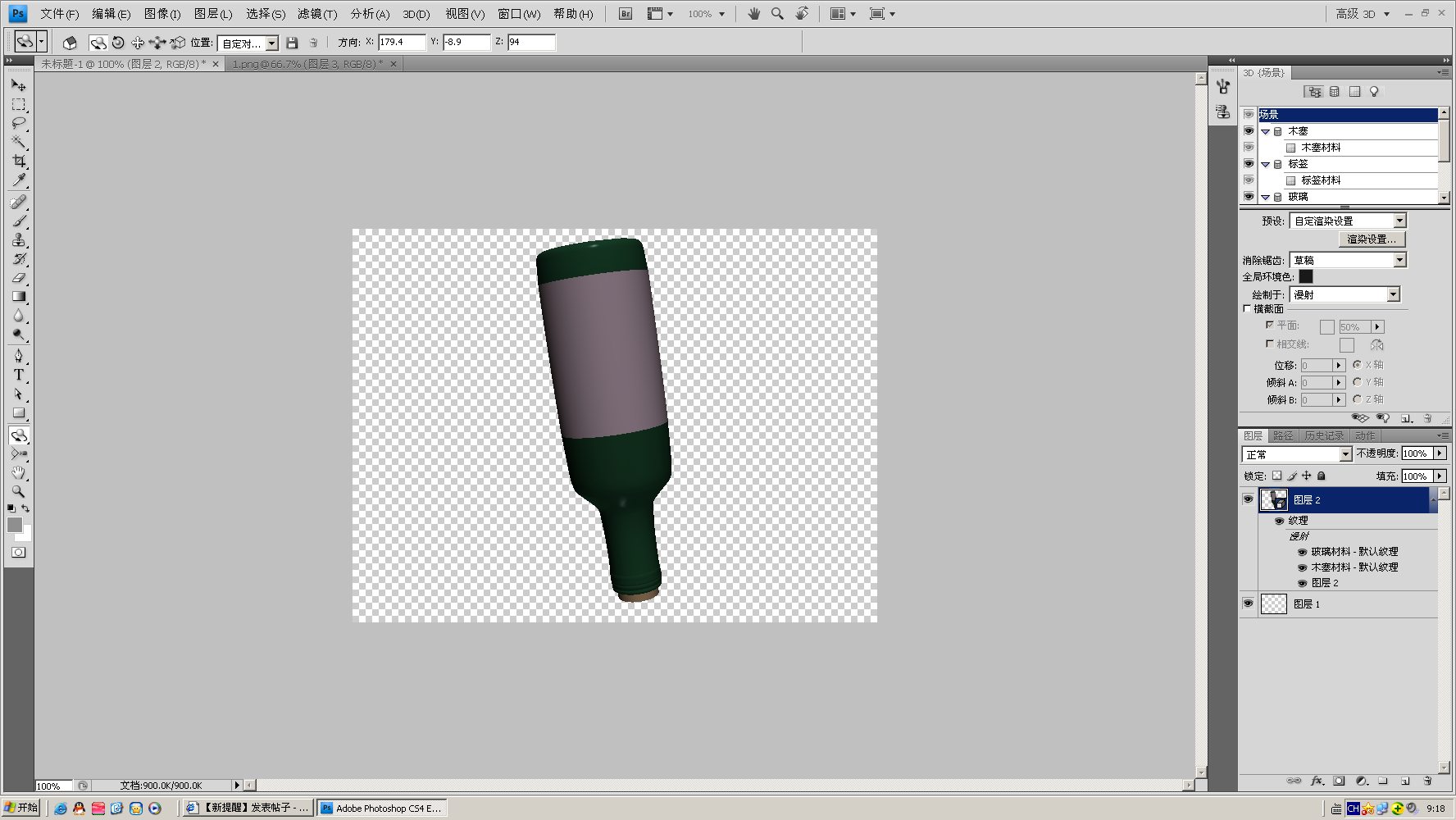
Task: Select the Eraser tool
Action: tap(18, 278)
